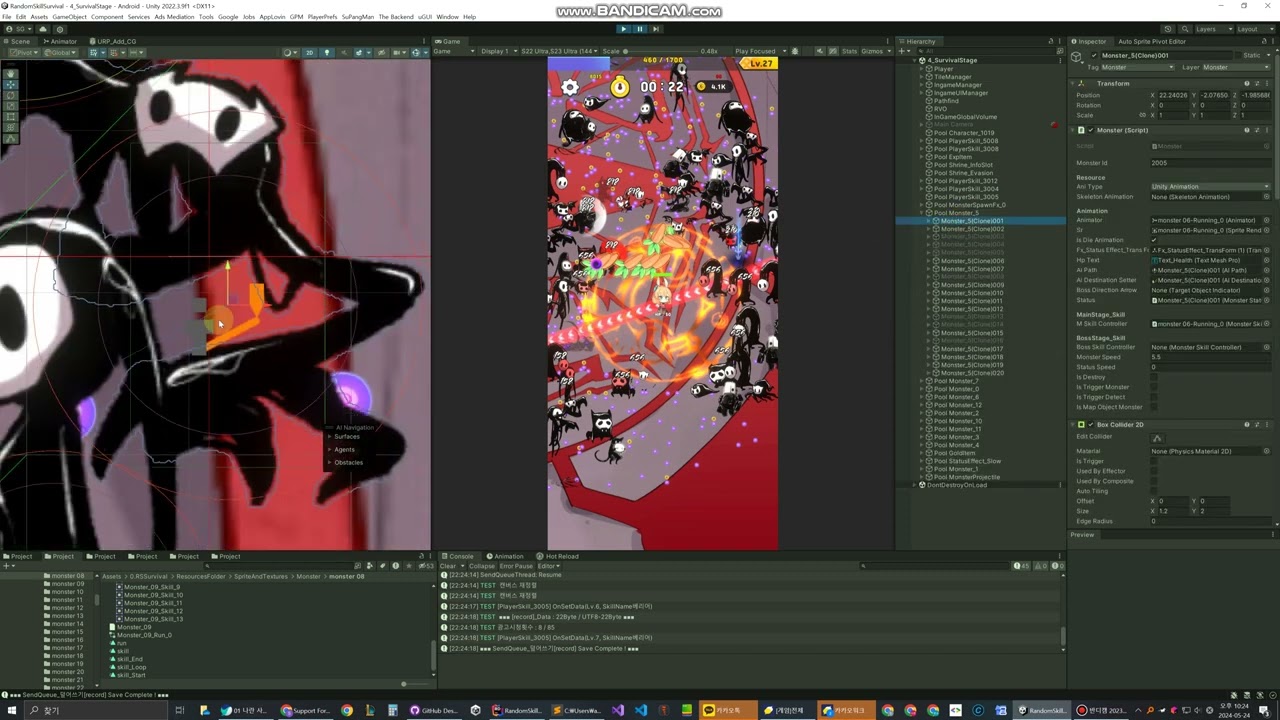Toggle the Static checkbox in Inspector

[x=1236, y=56]
